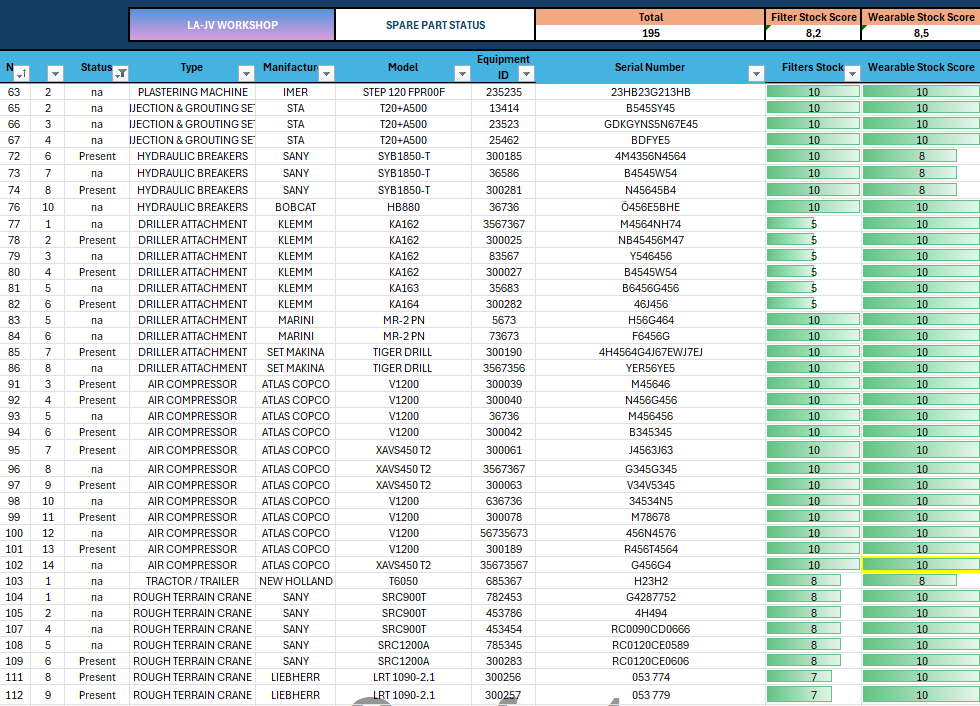The width and height of the screenshot is (980, 706).
Task: Select the Wearable Stock Score value 8,5
Action: (921, 33)
